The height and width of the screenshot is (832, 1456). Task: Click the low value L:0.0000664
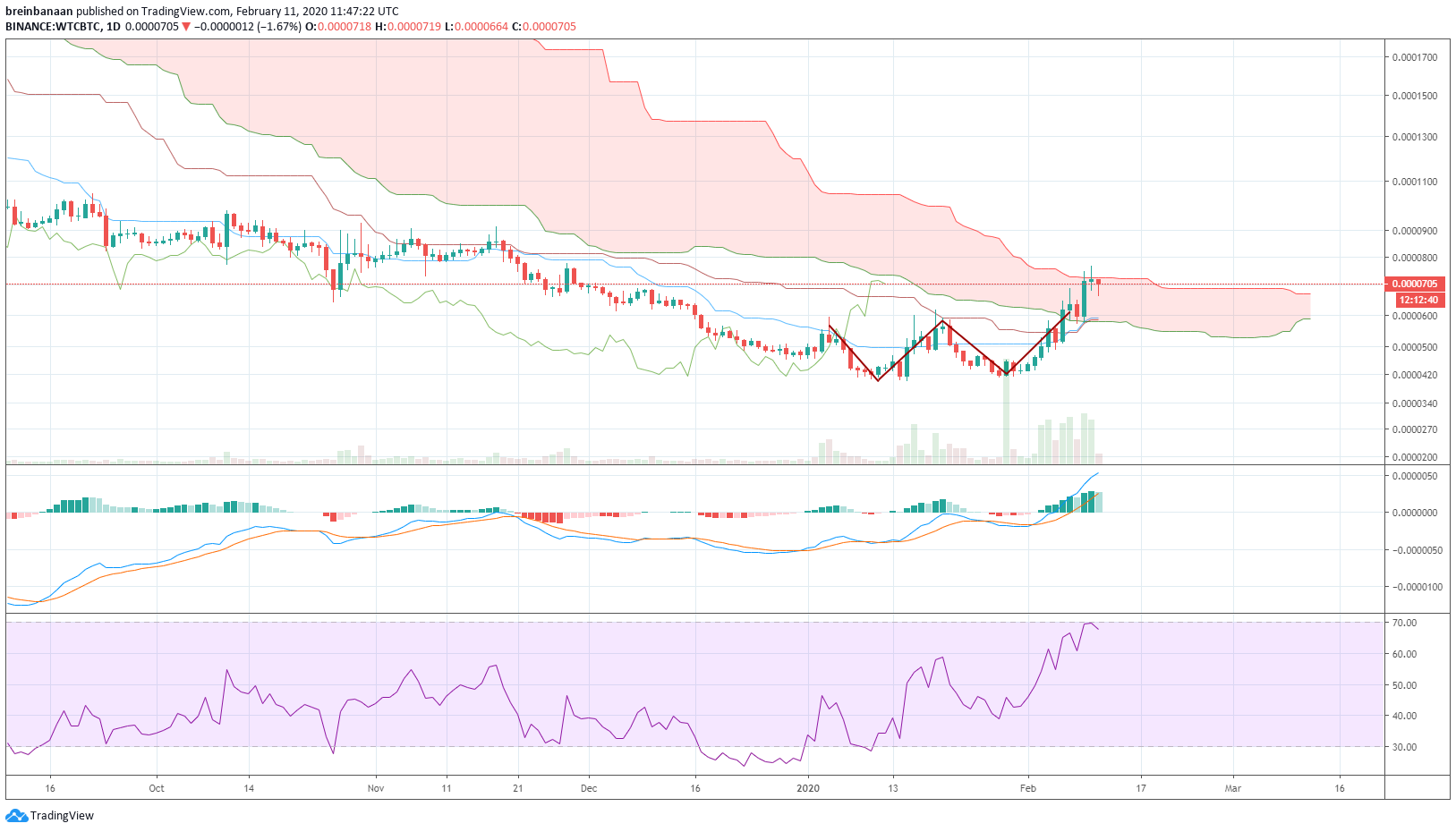[477, 26]
